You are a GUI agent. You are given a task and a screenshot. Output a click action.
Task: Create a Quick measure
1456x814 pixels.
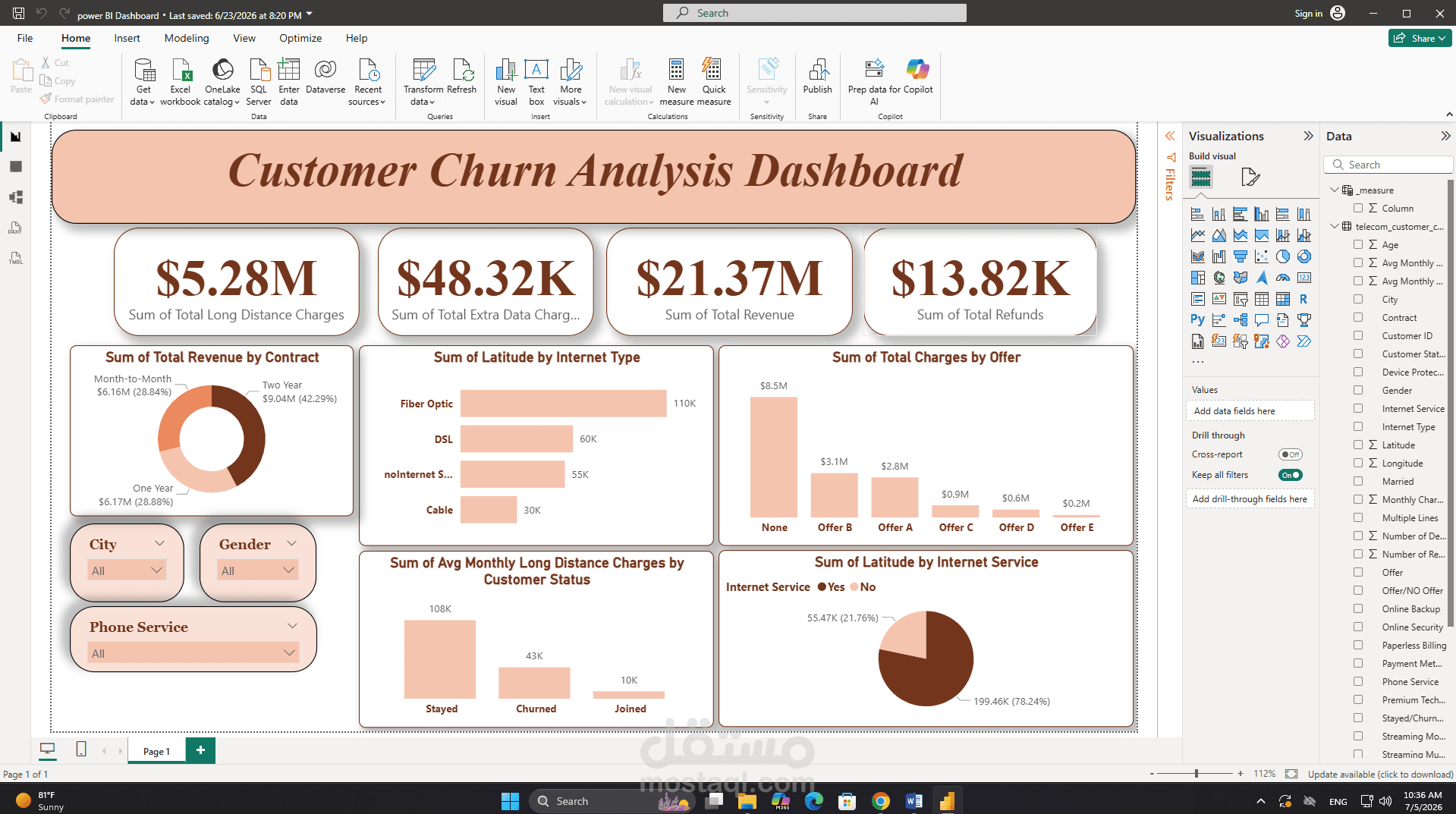714,82
